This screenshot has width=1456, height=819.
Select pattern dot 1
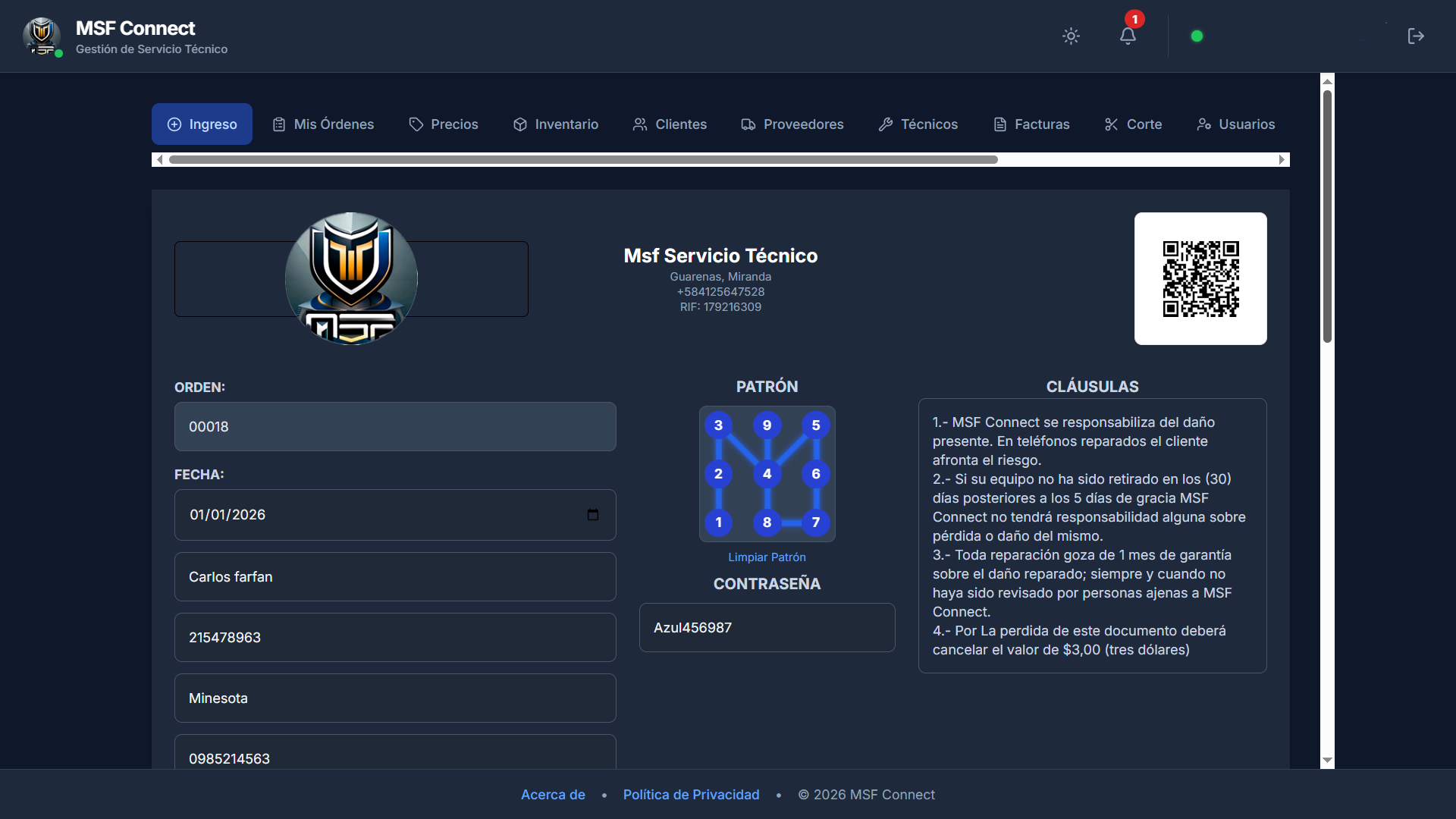click(x=718, y=522)
